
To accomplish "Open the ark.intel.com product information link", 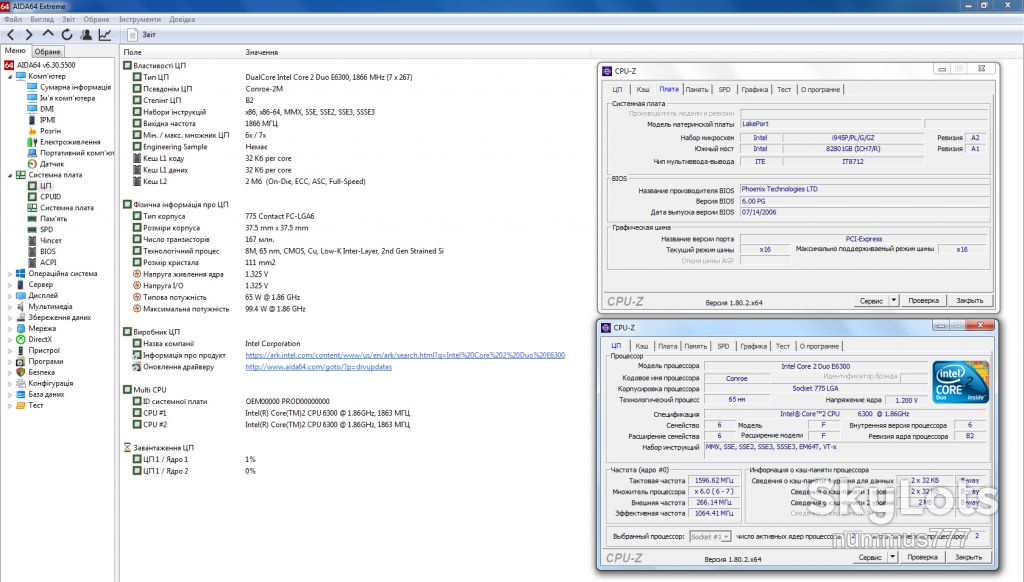I will 405,355.
